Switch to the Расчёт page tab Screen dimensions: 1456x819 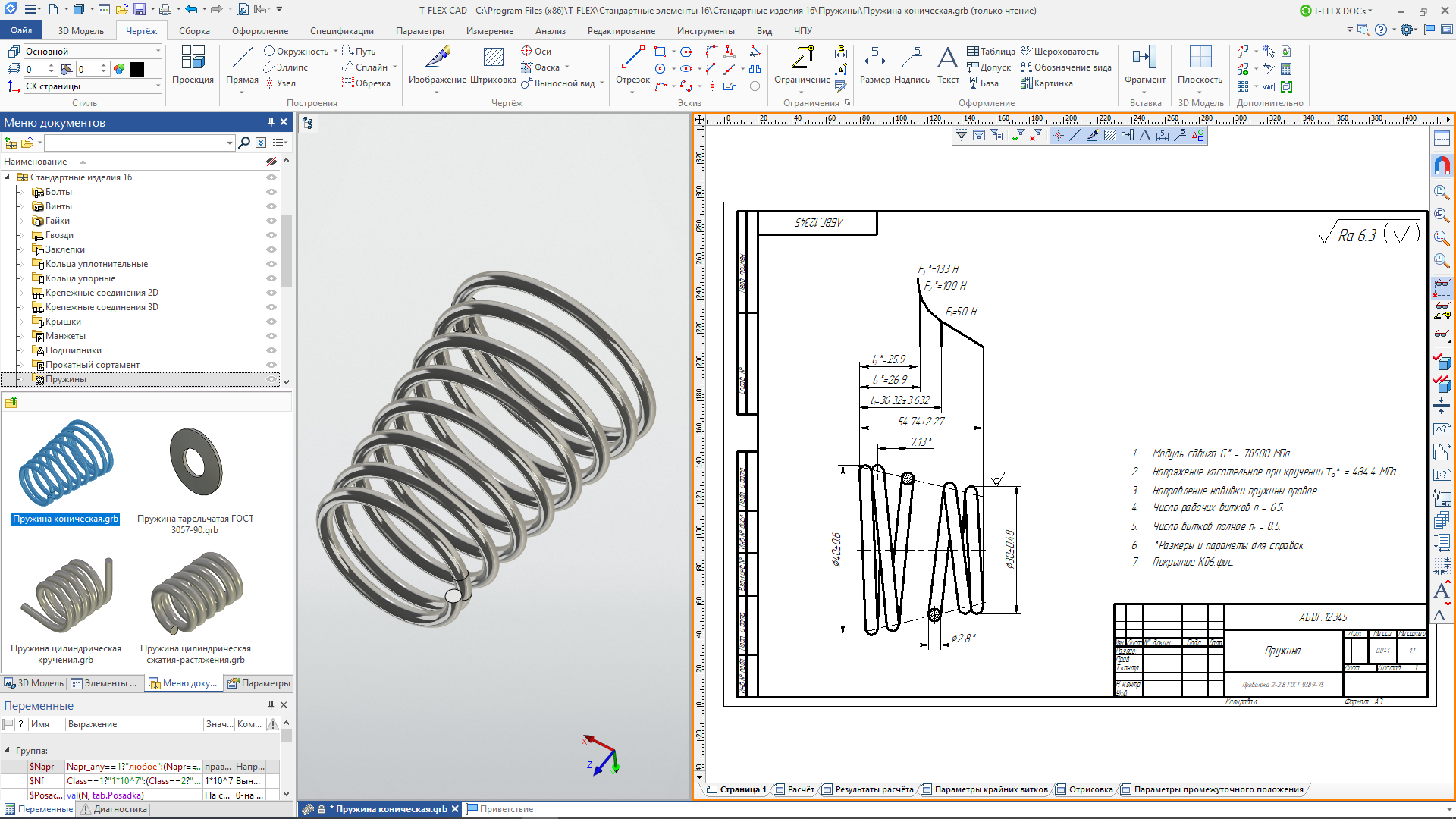click(794, 789)
